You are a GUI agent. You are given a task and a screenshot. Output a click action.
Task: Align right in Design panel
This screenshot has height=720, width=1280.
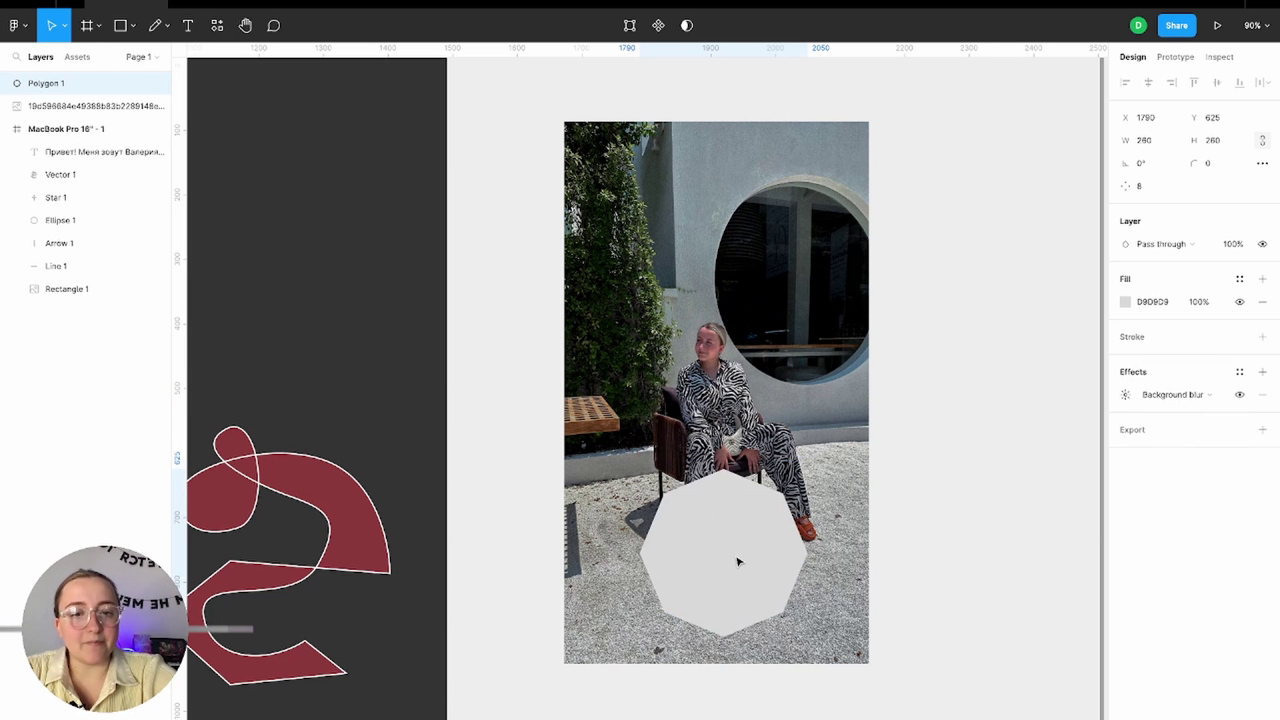pos(1171,82)
